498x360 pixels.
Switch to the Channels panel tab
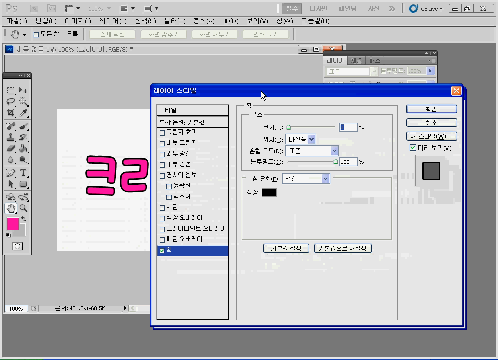pos(356,60)
